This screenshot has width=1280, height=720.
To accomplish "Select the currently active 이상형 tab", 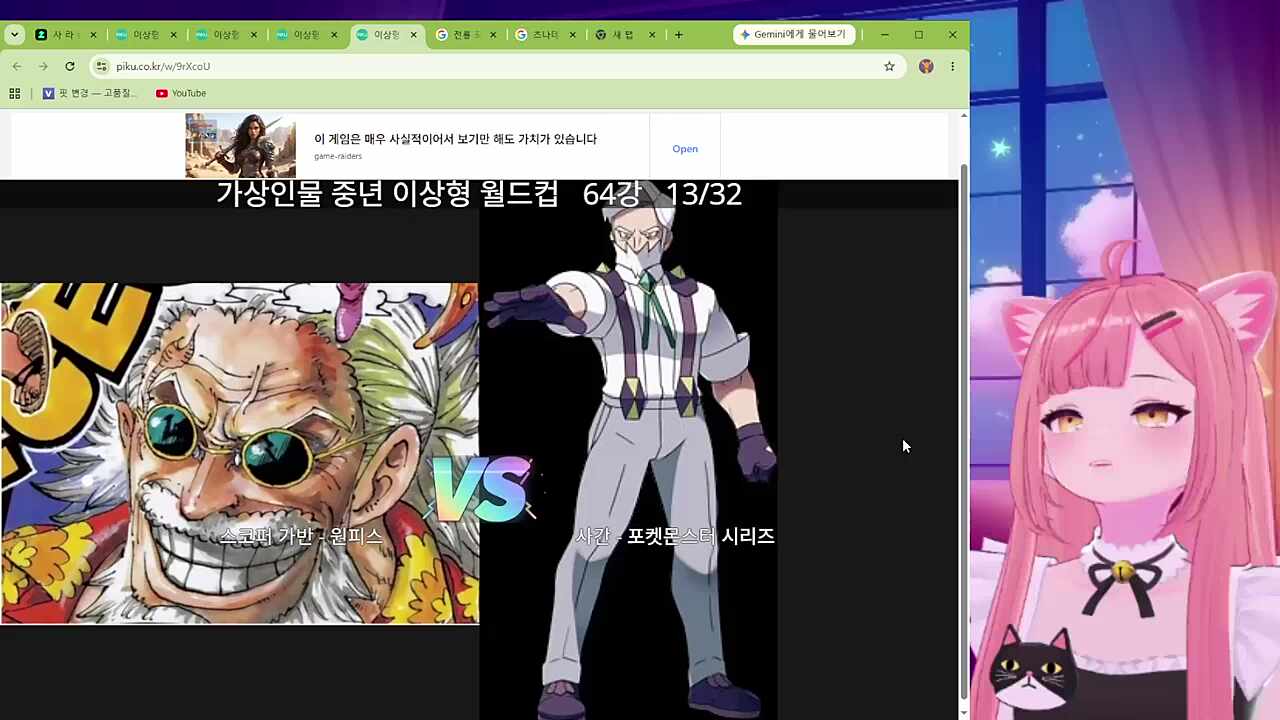I will [388, 34].
